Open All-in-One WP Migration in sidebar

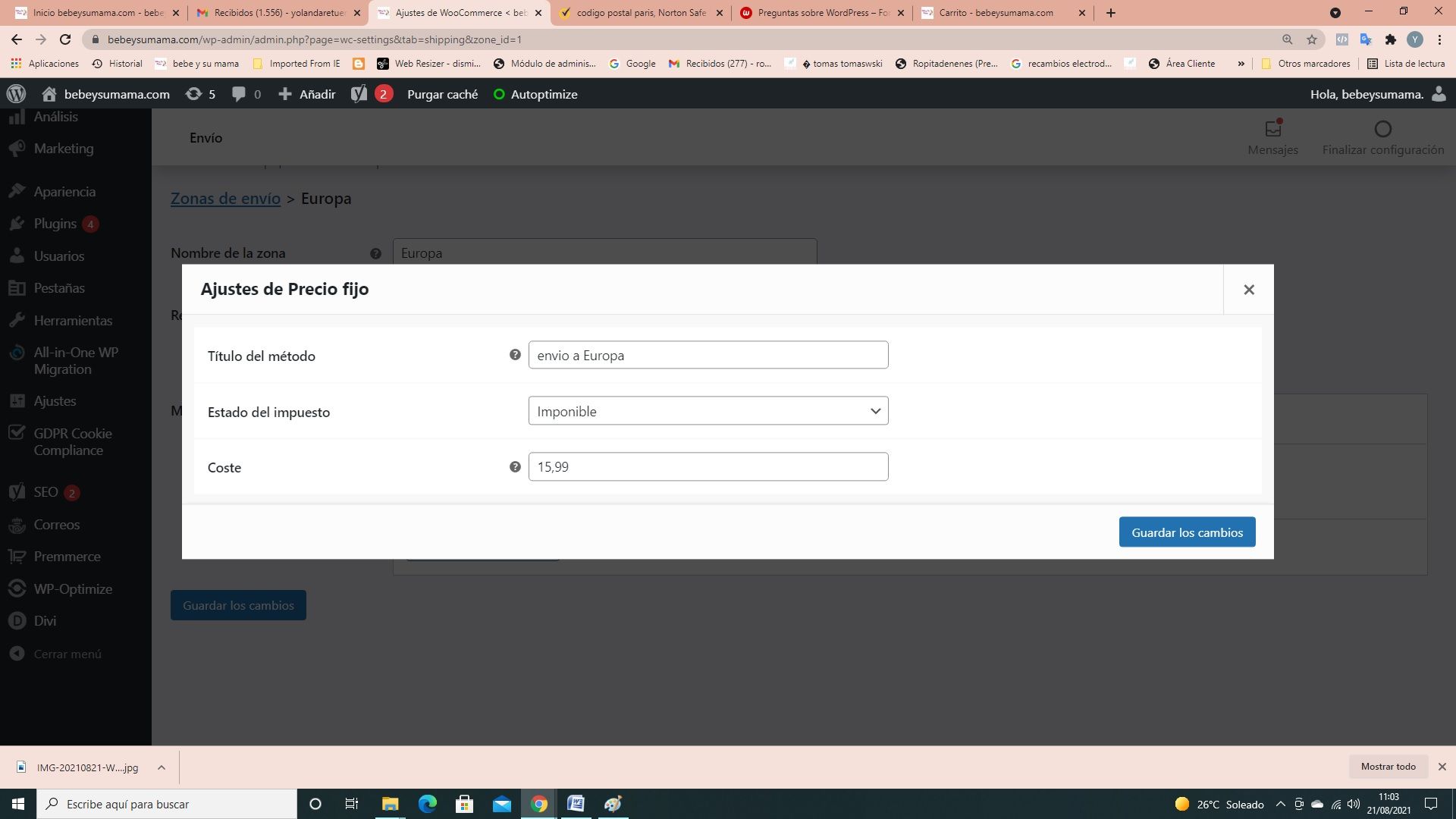point(76,361)
